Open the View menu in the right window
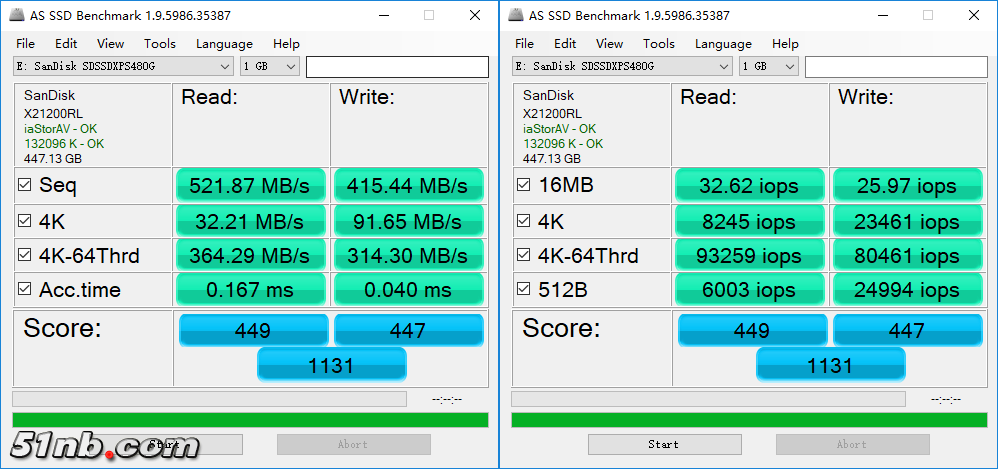This screenshot has height=469, width=998. pyautogui.click(x=609, y=44)
